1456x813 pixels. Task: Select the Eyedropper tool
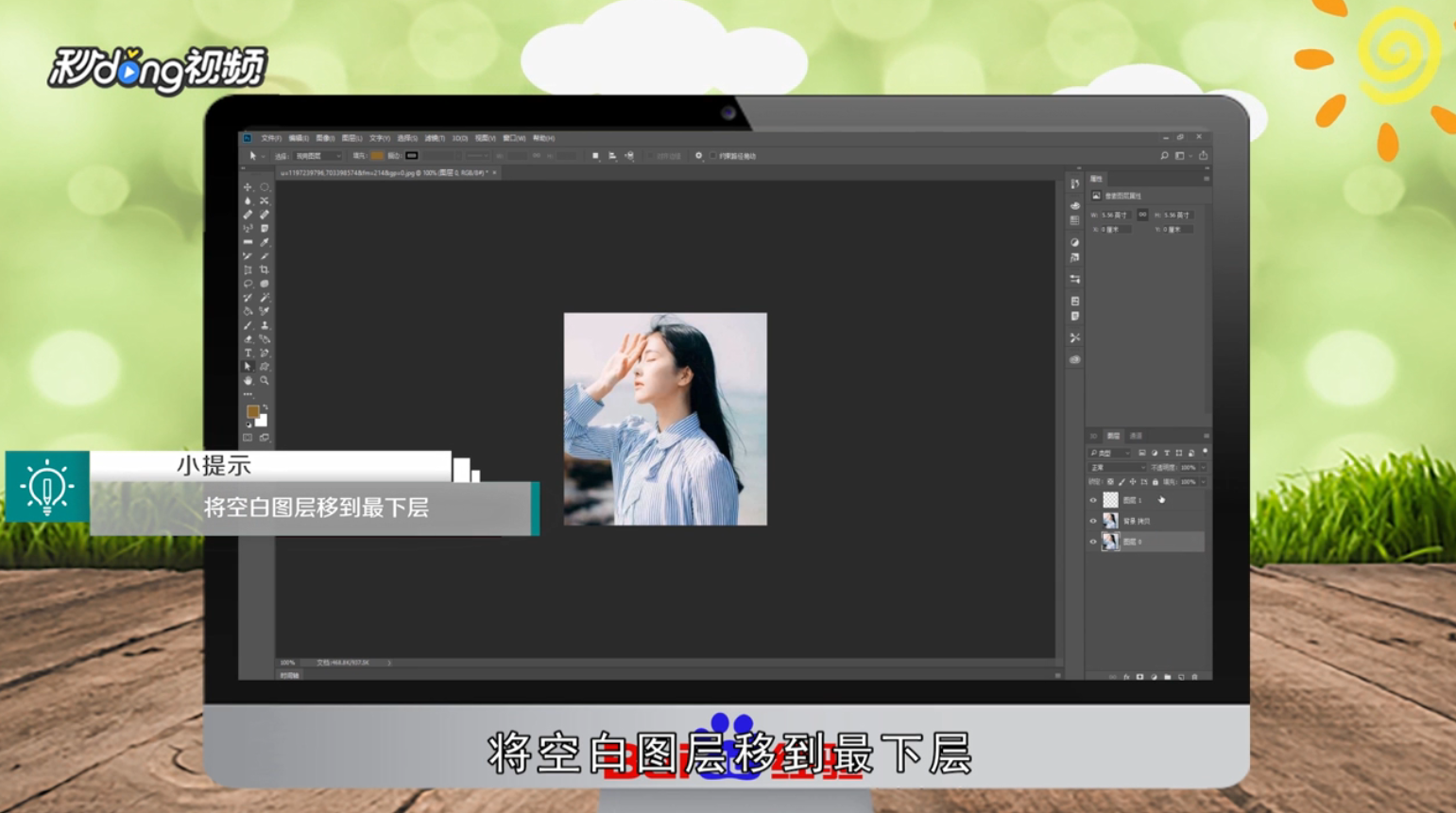tap(265, 242)
